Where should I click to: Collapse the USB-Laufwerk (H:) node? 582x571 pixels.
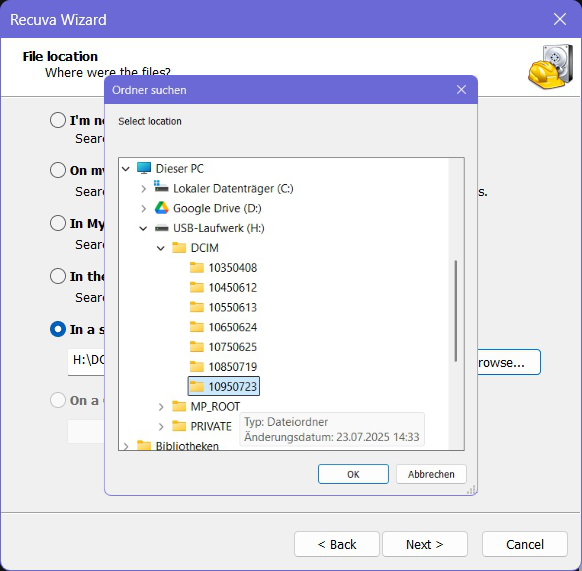[x=143, y=228]
